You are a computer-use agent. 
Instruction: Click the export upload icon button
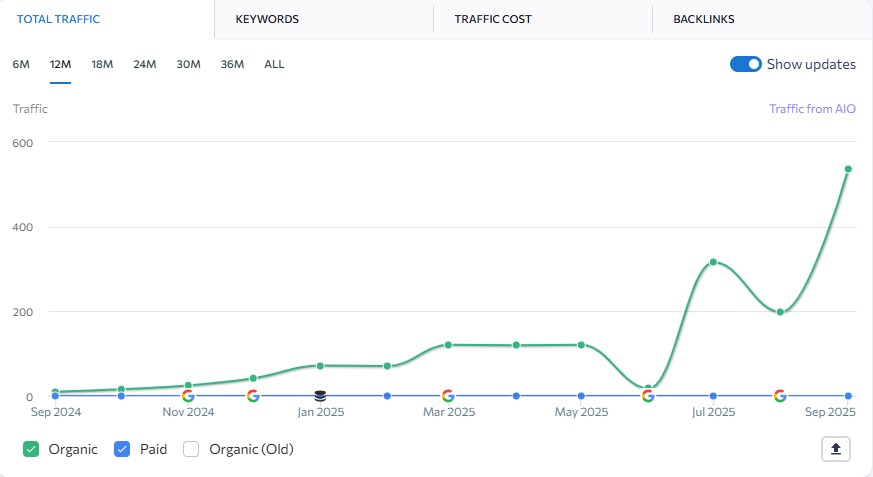[836, 449]
